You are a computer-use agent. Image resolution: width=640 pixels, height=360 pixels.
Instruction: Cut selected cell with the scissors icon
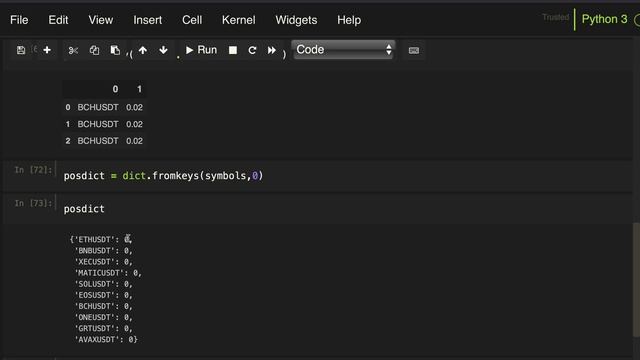[x=73, y=50]
